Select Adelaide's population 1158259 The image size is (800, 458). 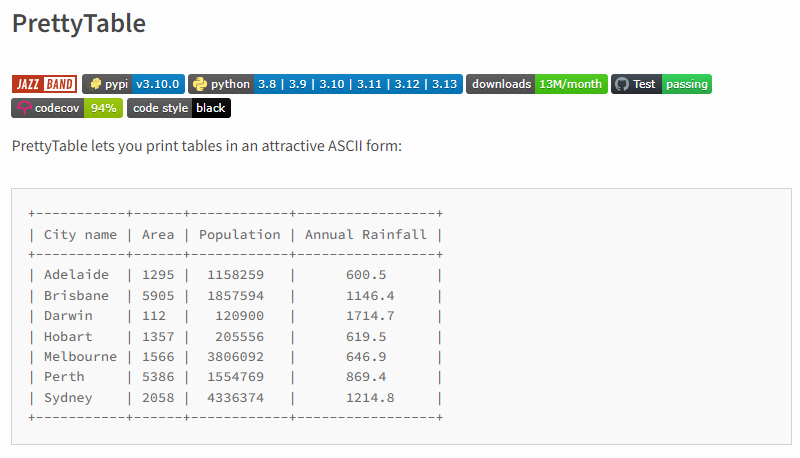(x=235, y=275)
